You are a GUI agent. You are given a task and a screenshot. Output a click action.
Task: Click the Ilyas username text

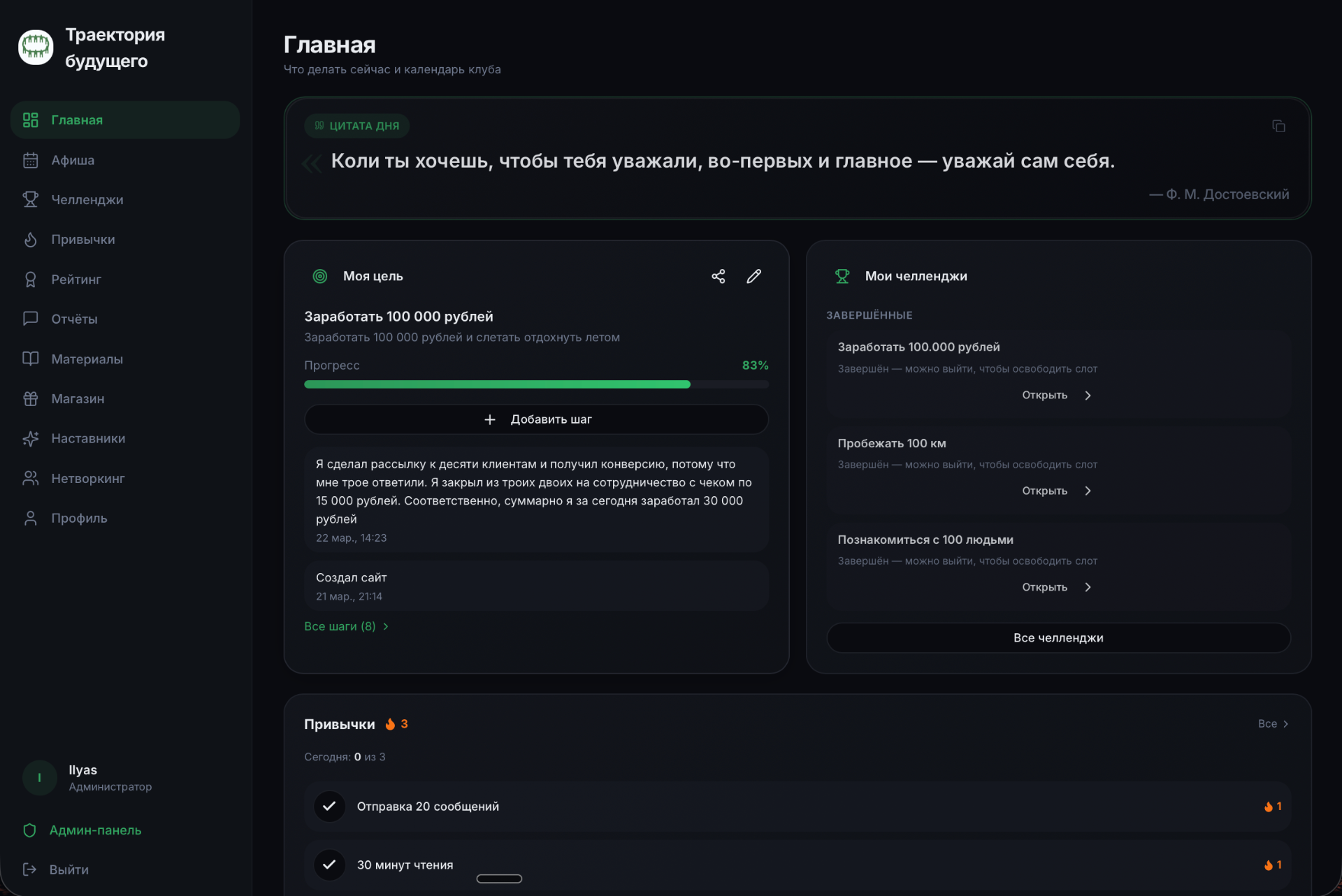[x=82, y=769]
